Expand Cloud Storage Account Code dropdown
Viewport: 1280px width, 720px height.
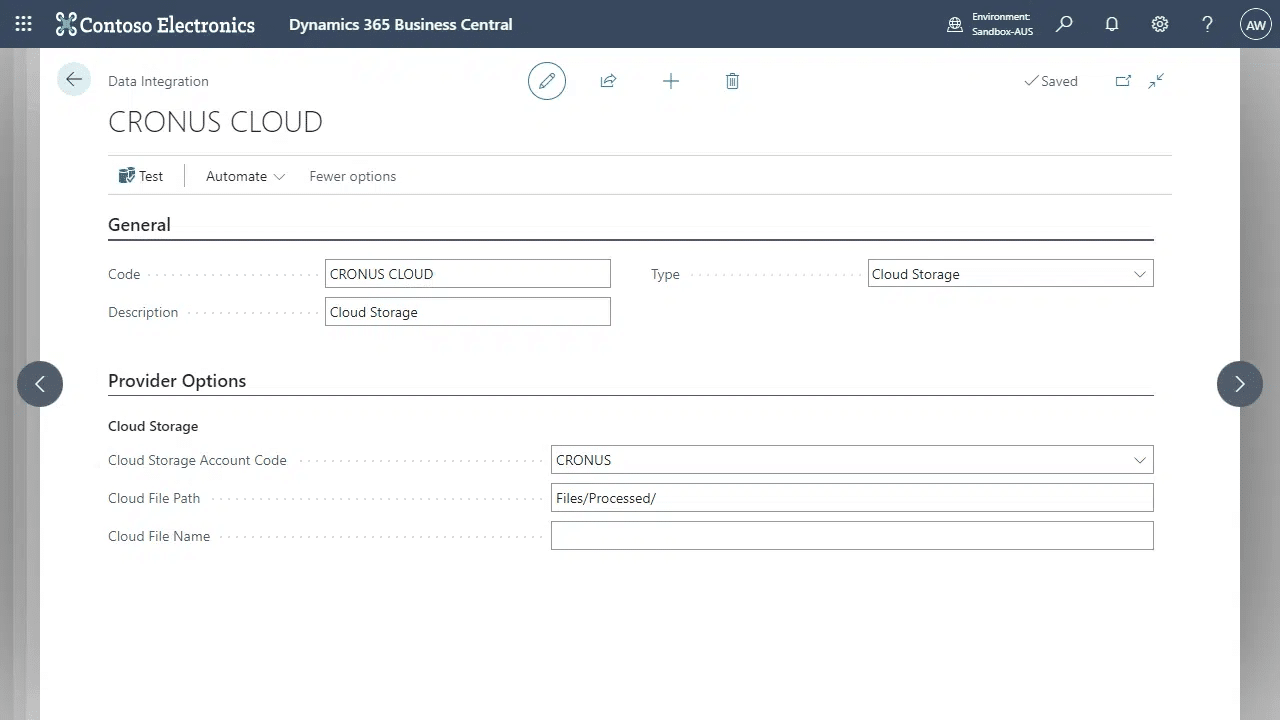pos(1139,460)
